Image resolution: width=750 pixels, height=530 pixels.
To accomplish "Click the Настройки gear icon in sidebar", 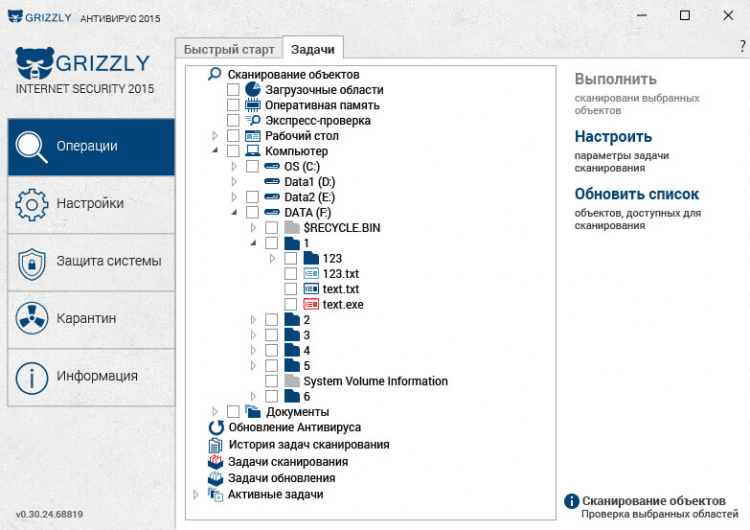I will point(32,205).
